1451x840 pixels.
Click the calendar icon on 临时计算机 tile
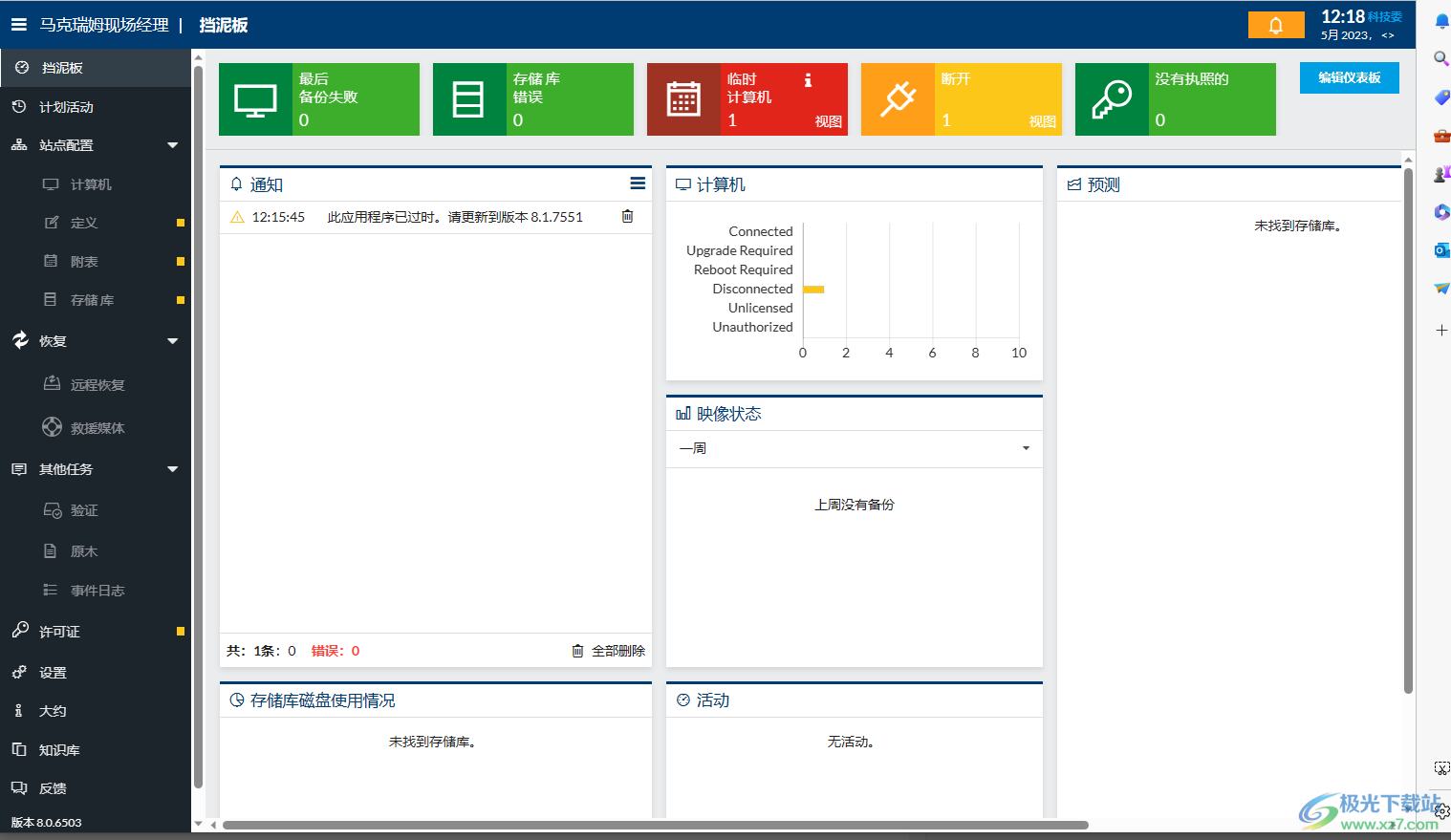tap(683, 99)
